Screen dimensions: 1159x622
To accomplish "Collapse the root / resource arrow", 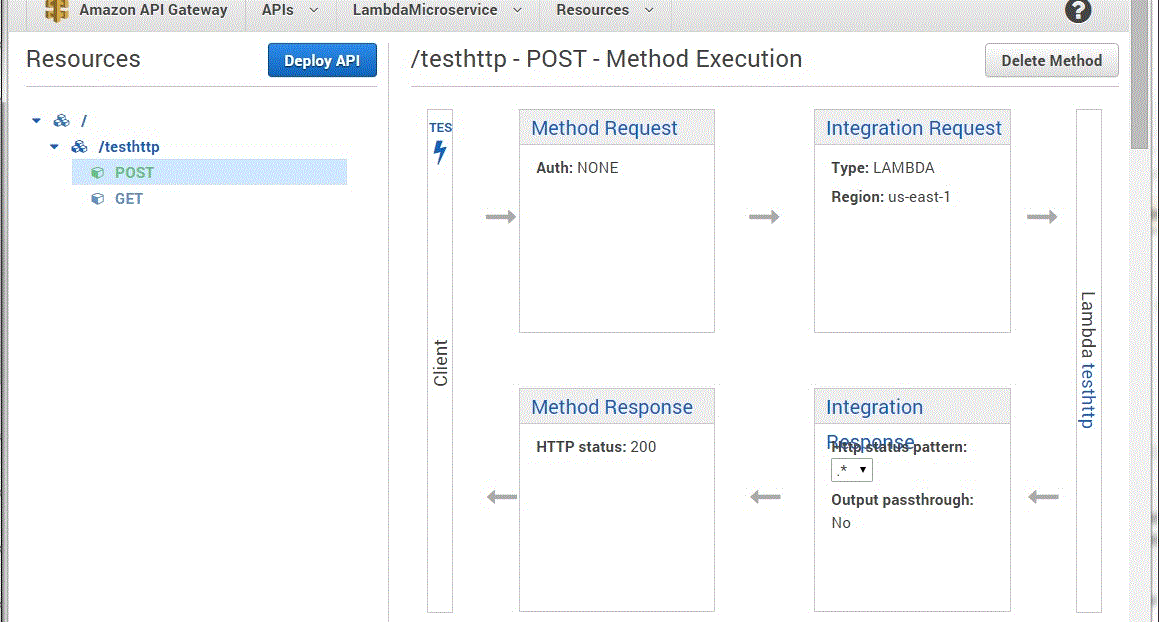I will [x=36, y=120].
